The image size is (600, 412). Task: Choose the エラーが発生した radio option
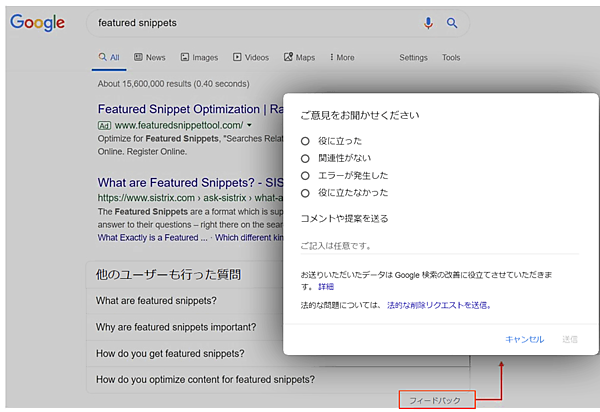coord(306,175)
